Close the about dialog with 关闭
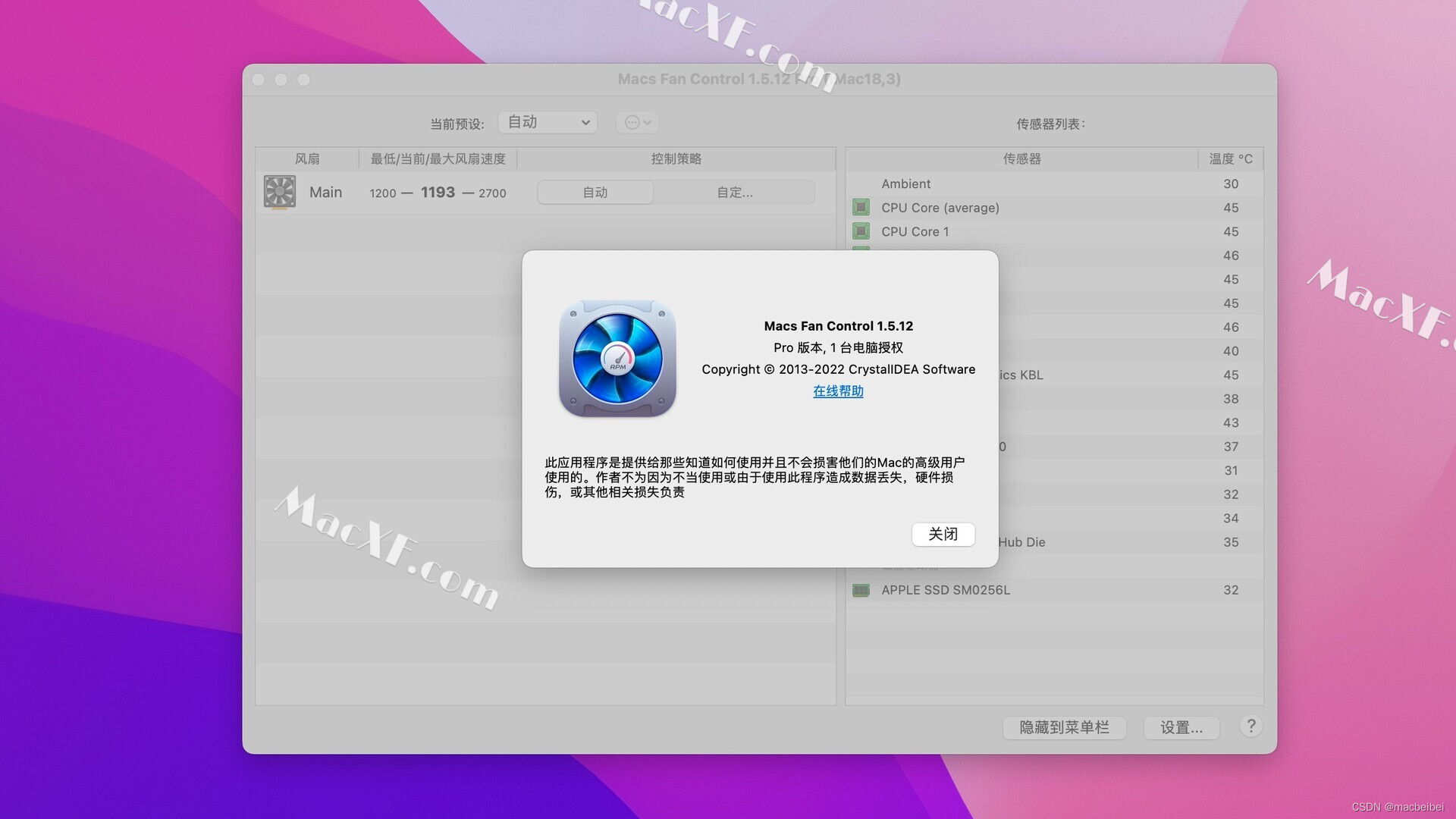The height and width of the screenshot is (819, 1456). (943, 535)
